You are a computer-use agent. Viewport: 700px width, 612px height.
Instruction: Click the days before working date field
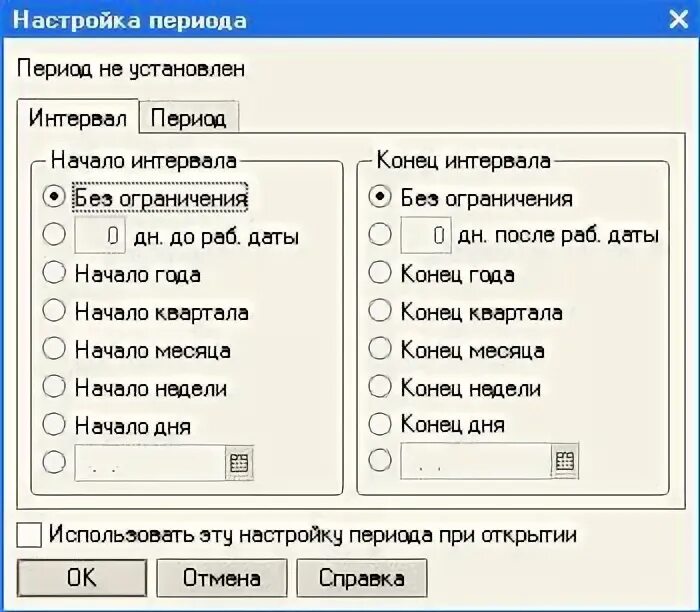pos(100,235)
